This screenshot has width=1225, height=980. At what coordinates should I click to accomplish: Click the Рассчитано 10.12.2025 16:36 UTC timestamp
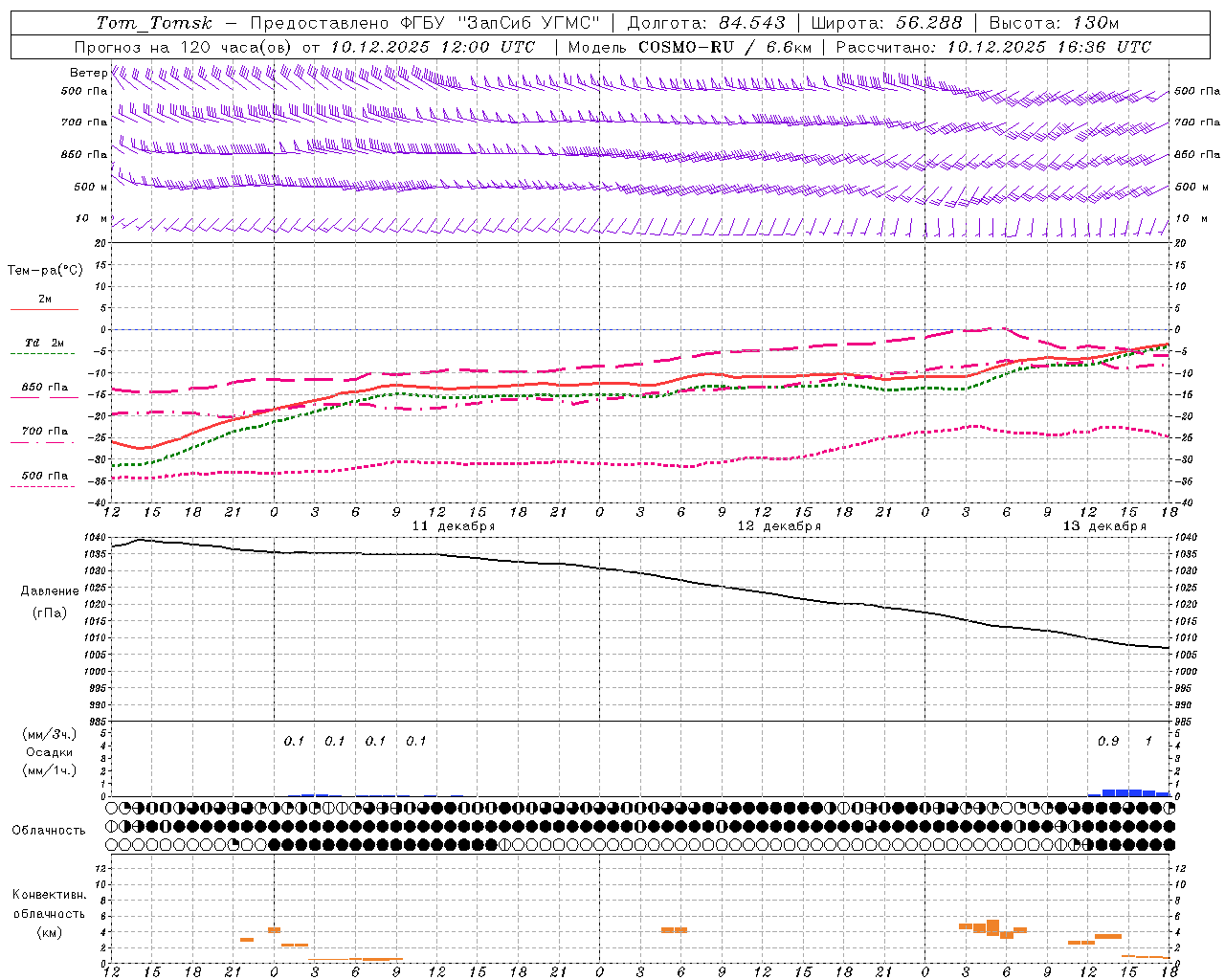click(x=993, y=47)
